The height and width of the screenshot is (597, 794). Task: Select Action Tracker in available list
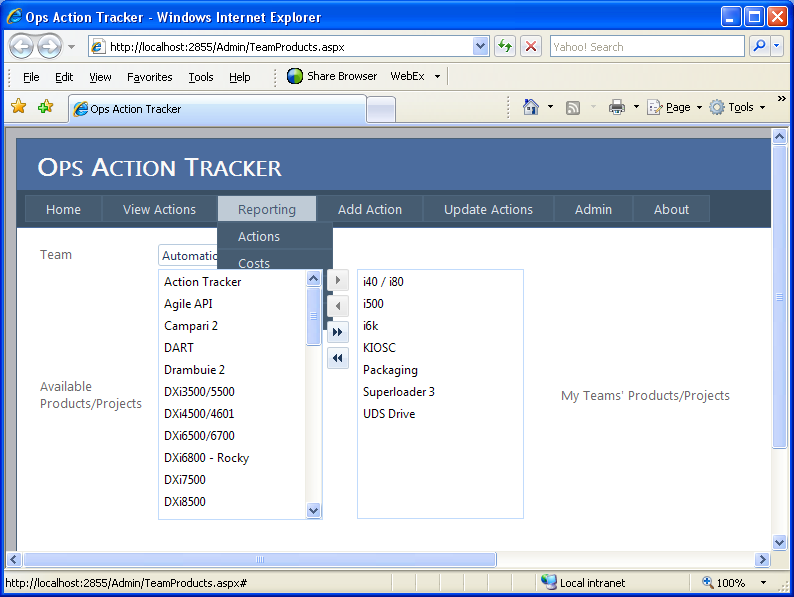[233, 282]
